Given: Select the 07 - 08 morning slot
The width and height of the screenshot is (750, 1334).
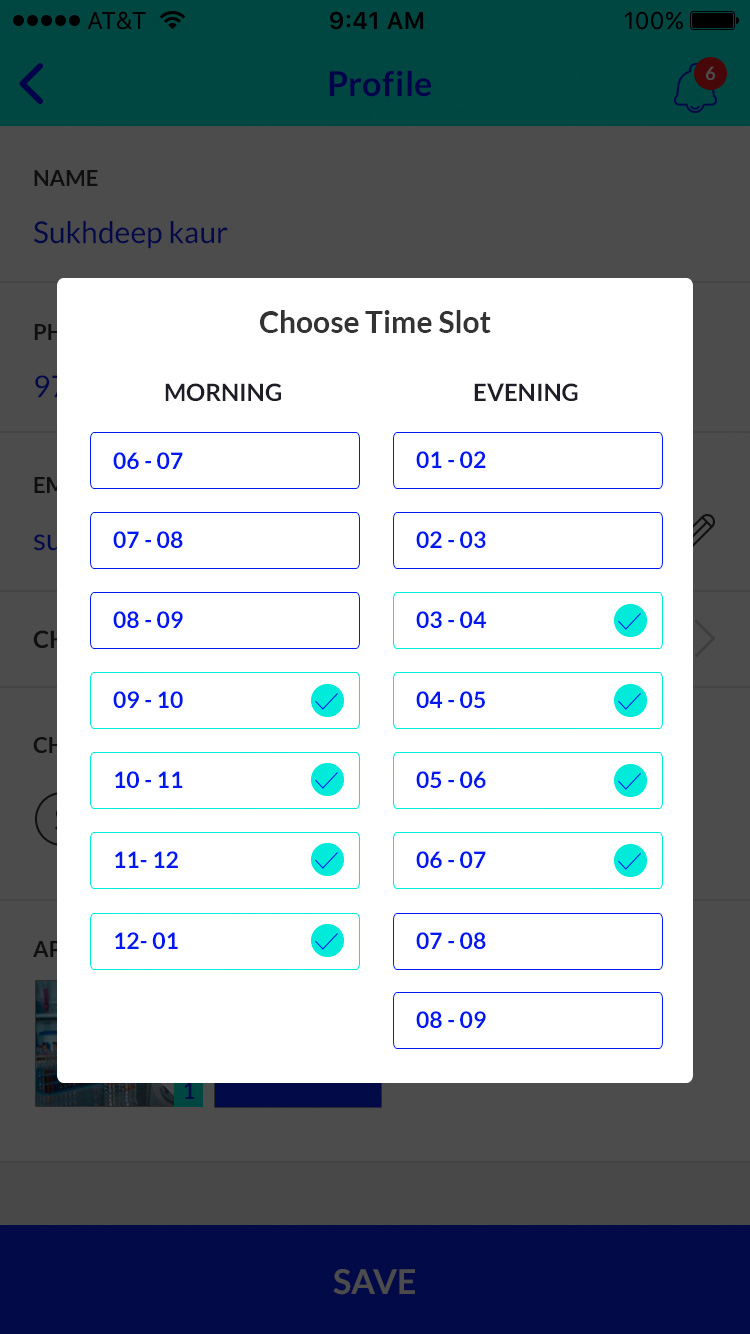Looking at the screenshot, I should (x=224, y=540).
